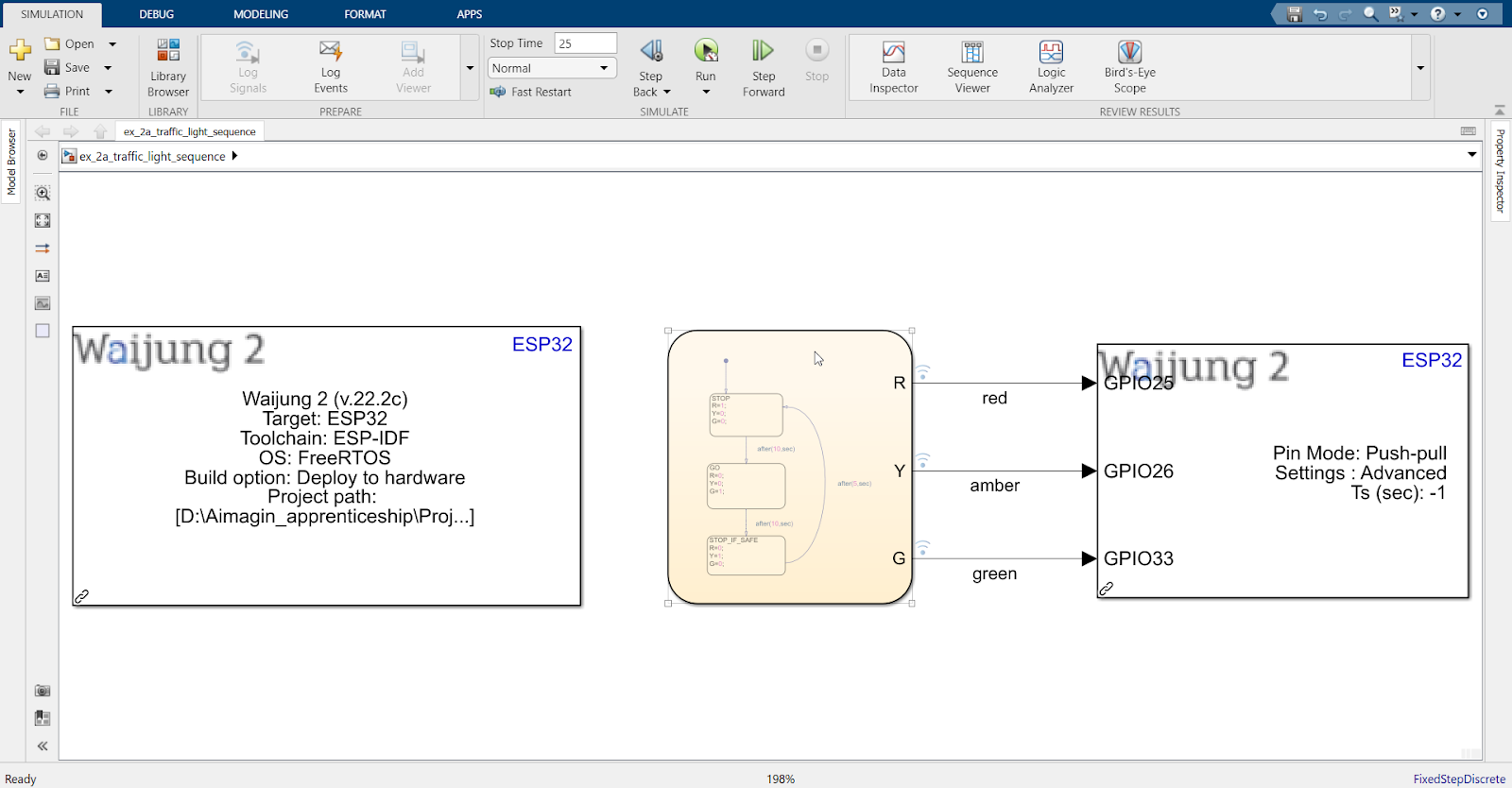Toggle Fast Restart
This screenshot has height=788, width=1512.
[x=531, y=92]
